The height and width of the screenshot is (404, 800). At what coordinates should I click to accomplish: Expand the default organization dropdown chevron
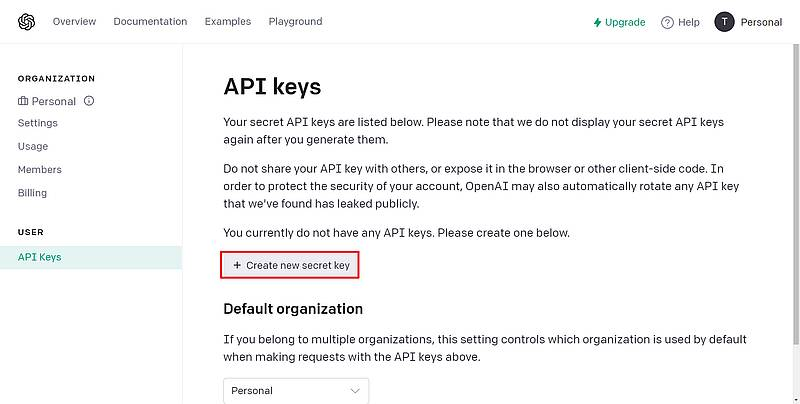click(x=355, y=391)
